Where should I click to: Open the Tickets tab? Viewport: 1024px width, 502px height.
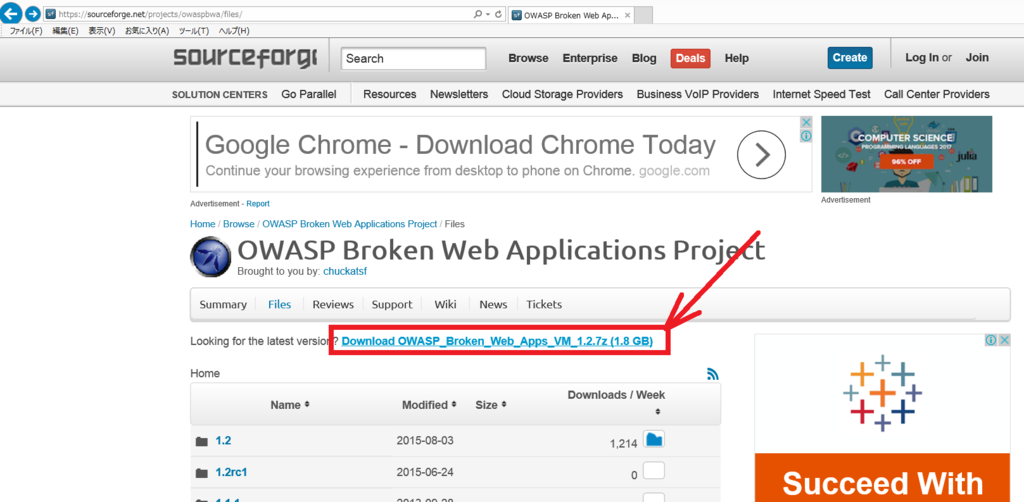tap(544, 304)
